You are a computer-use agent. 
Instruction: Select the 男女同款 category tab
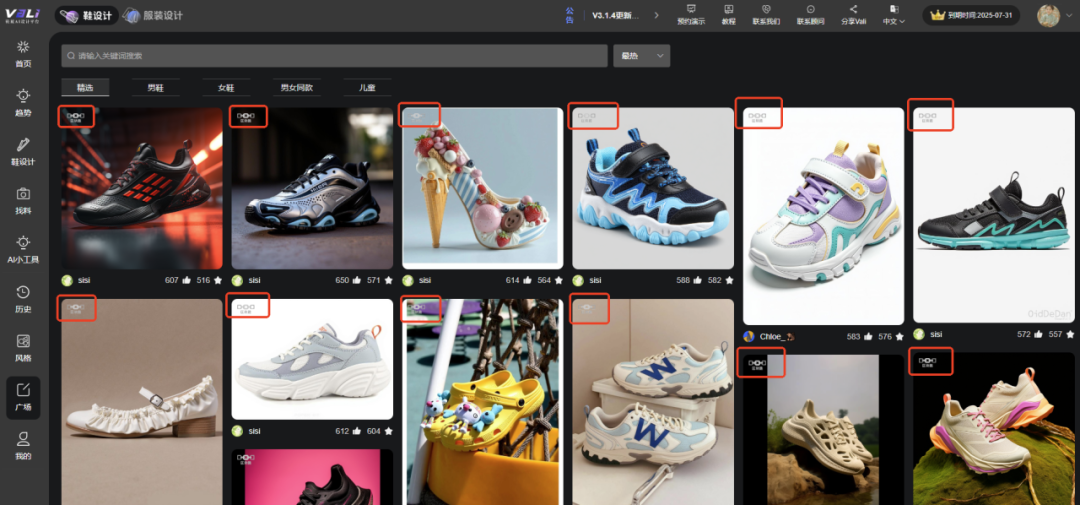pos(297,87)
